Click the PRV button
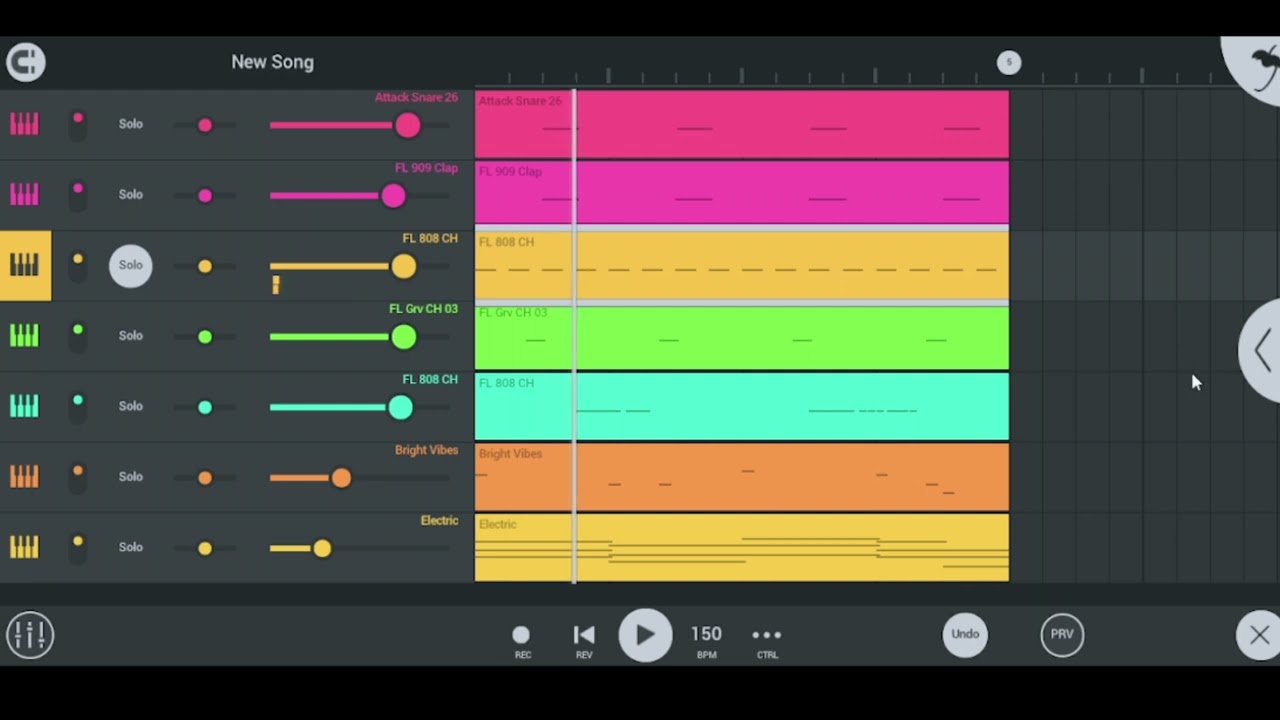This screenshot has width=1280, height=720. click(x=1062, y=634)
